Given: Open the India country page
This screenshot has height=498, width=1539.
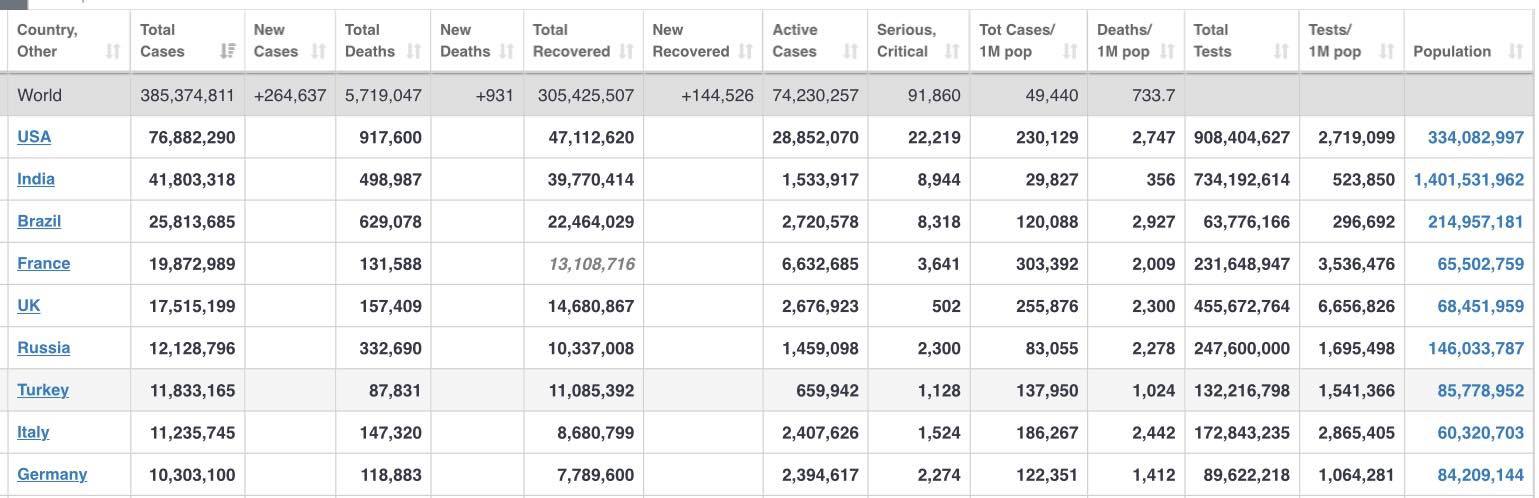Looking at the screenshot, I should pos(36,179).
